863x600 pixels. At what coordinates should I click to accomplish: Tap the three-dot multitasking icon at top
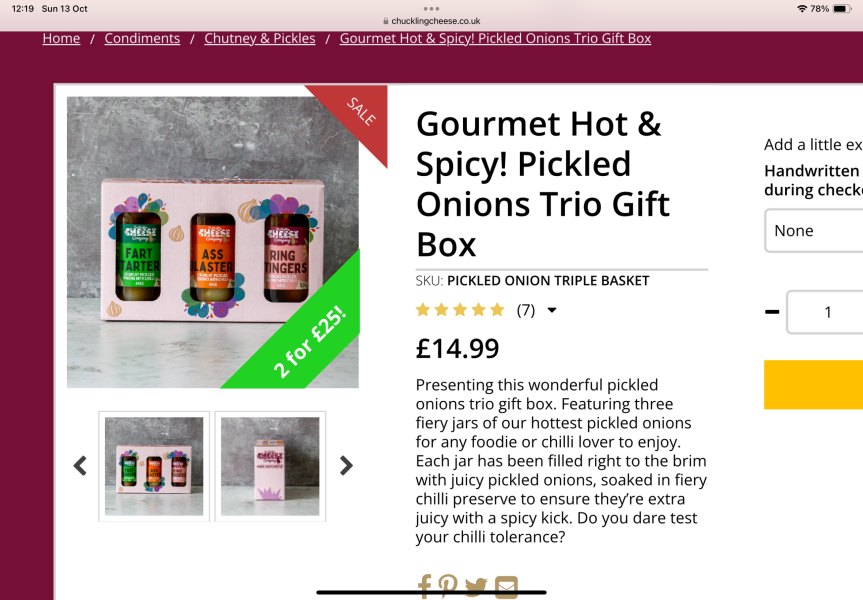tap(432, 8)
